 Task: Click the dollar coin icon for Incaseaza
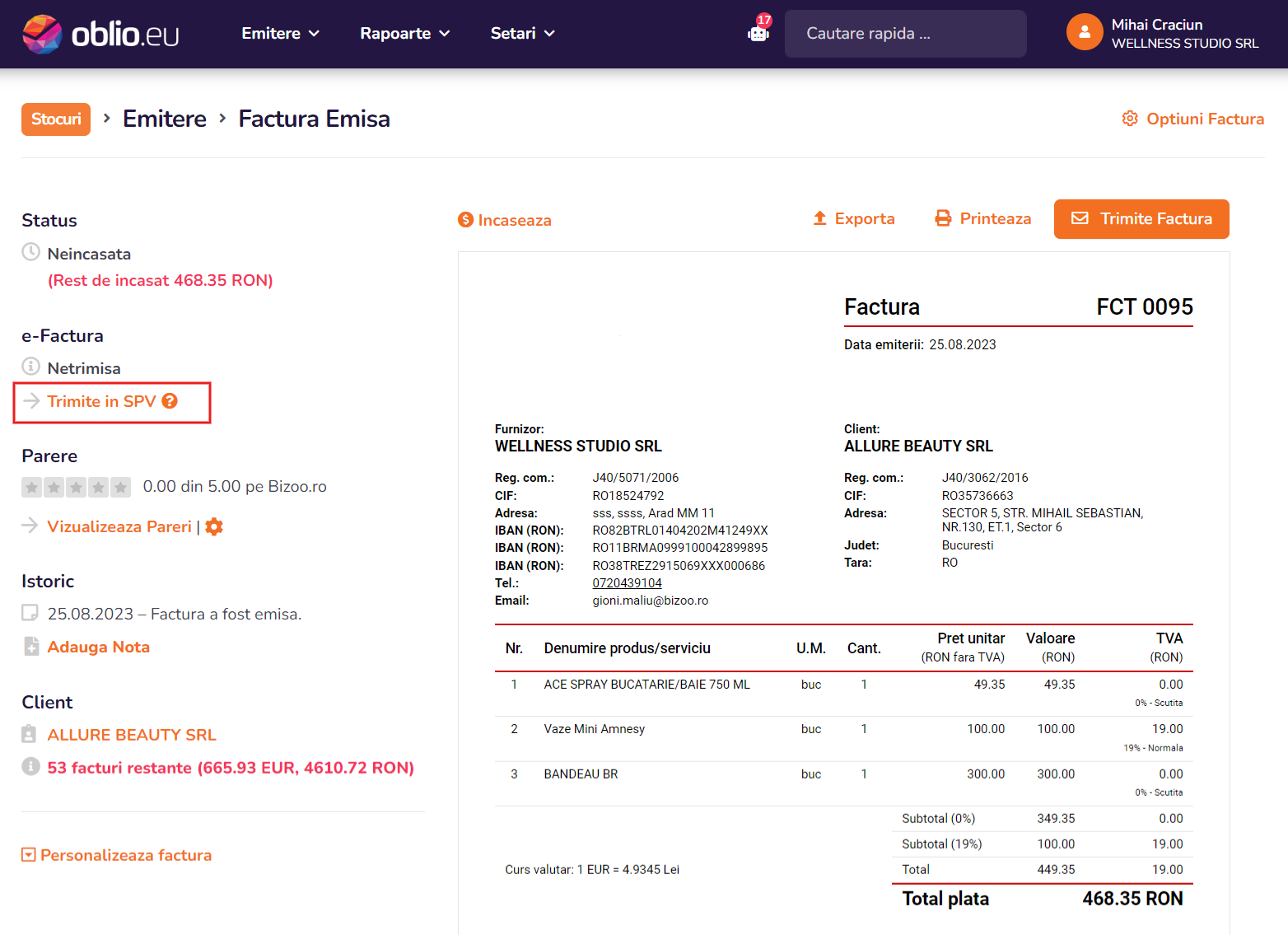pyautogui.click(x=466, y=220)
